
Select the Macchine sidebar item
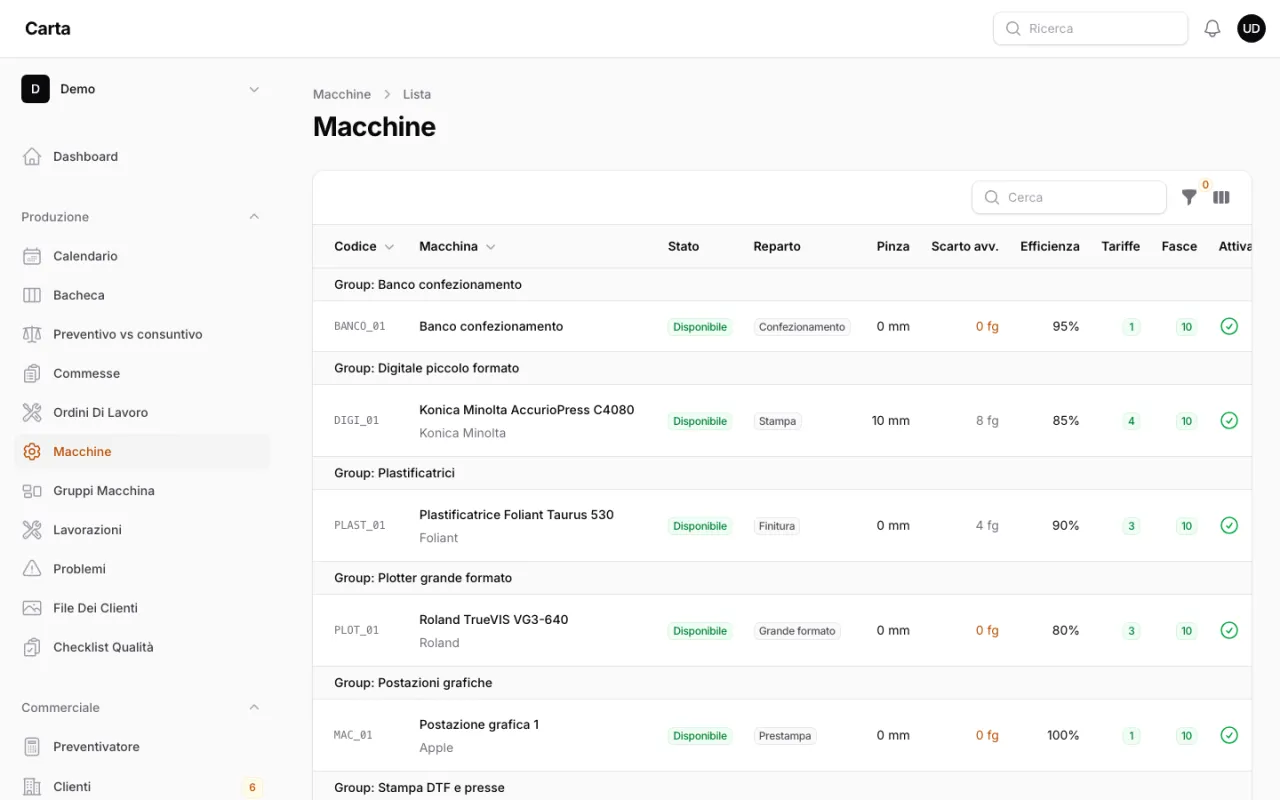click(x=142, y=452)
